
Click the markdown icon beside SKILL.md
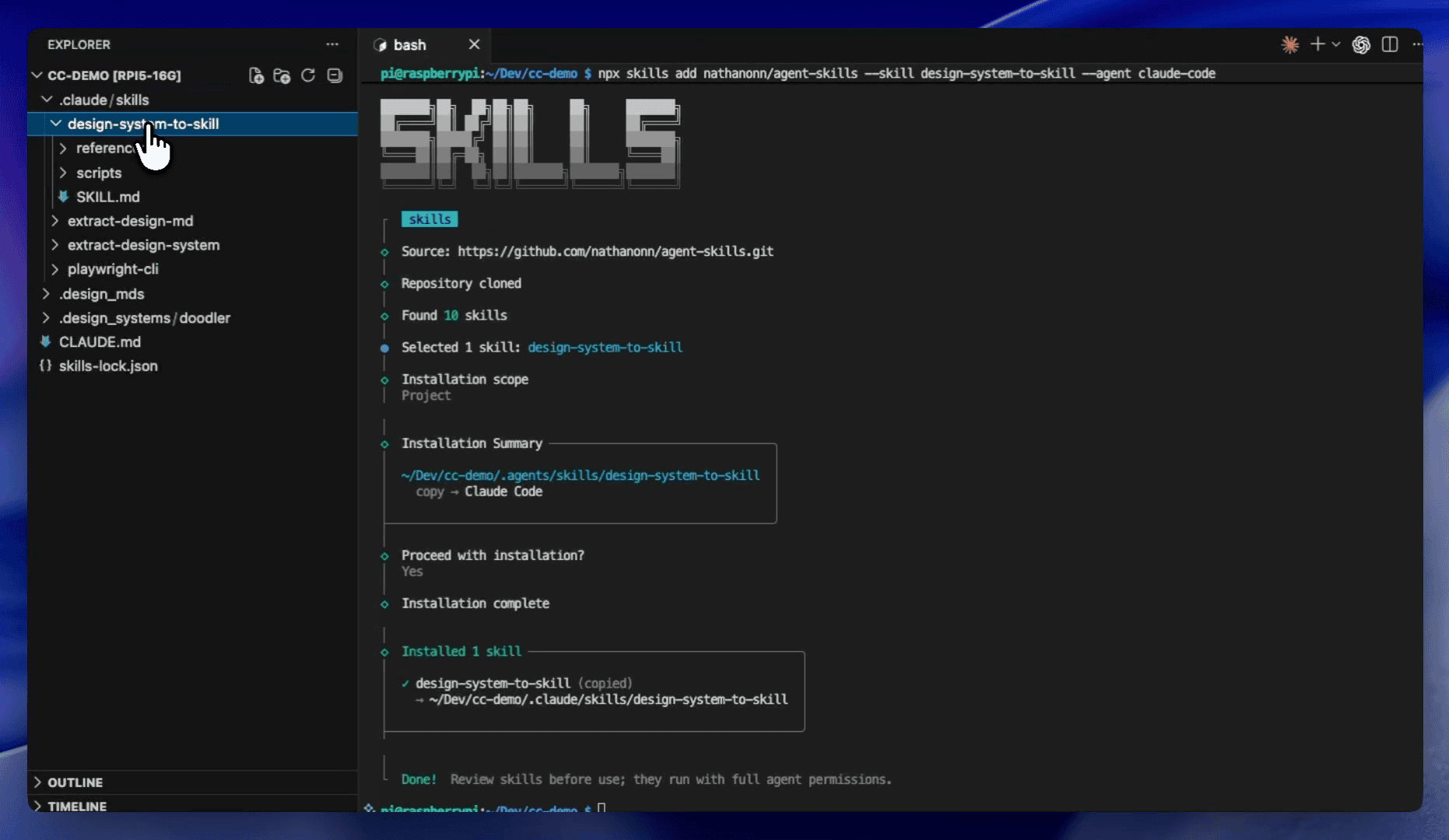[x=63, y=197]
